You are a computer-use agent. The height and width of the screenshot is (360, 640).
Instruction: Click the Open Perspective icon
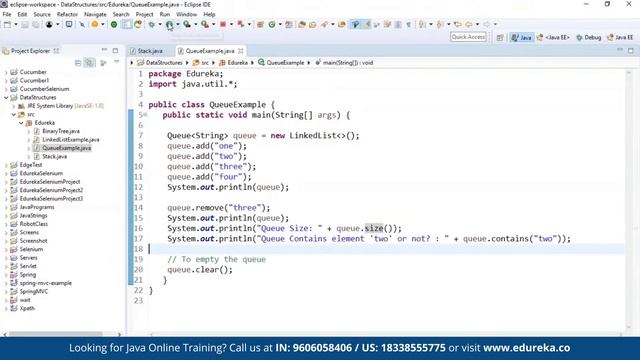(x=500, y=38)
